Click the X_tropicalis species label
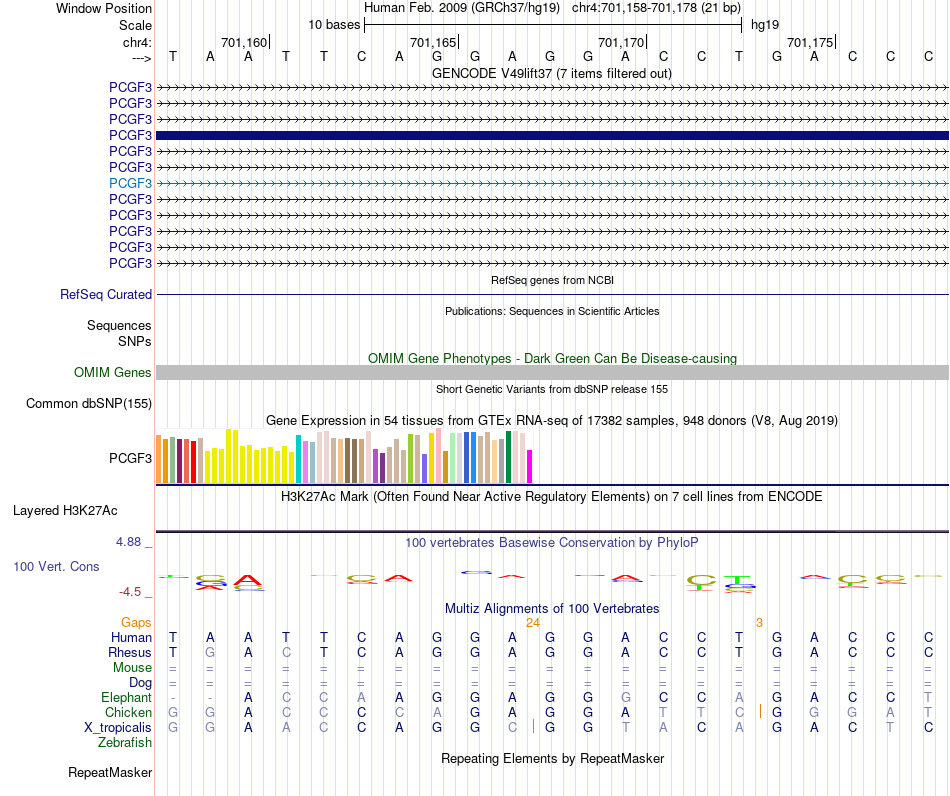This screenshot has width=950, height=796. (118, 728)
